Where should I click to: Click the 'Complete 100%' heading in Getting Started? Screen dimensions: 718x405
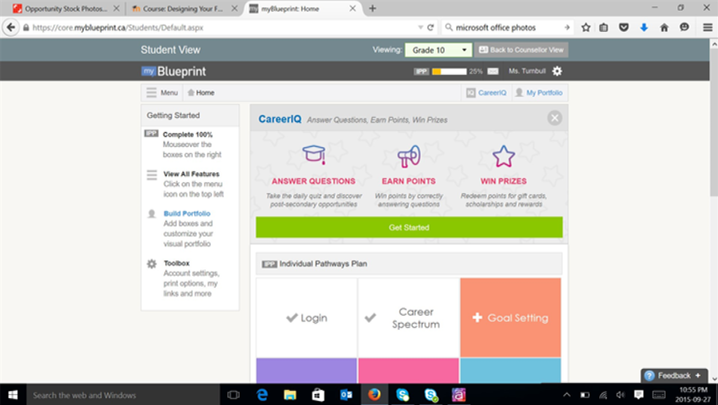pos(188,135)
